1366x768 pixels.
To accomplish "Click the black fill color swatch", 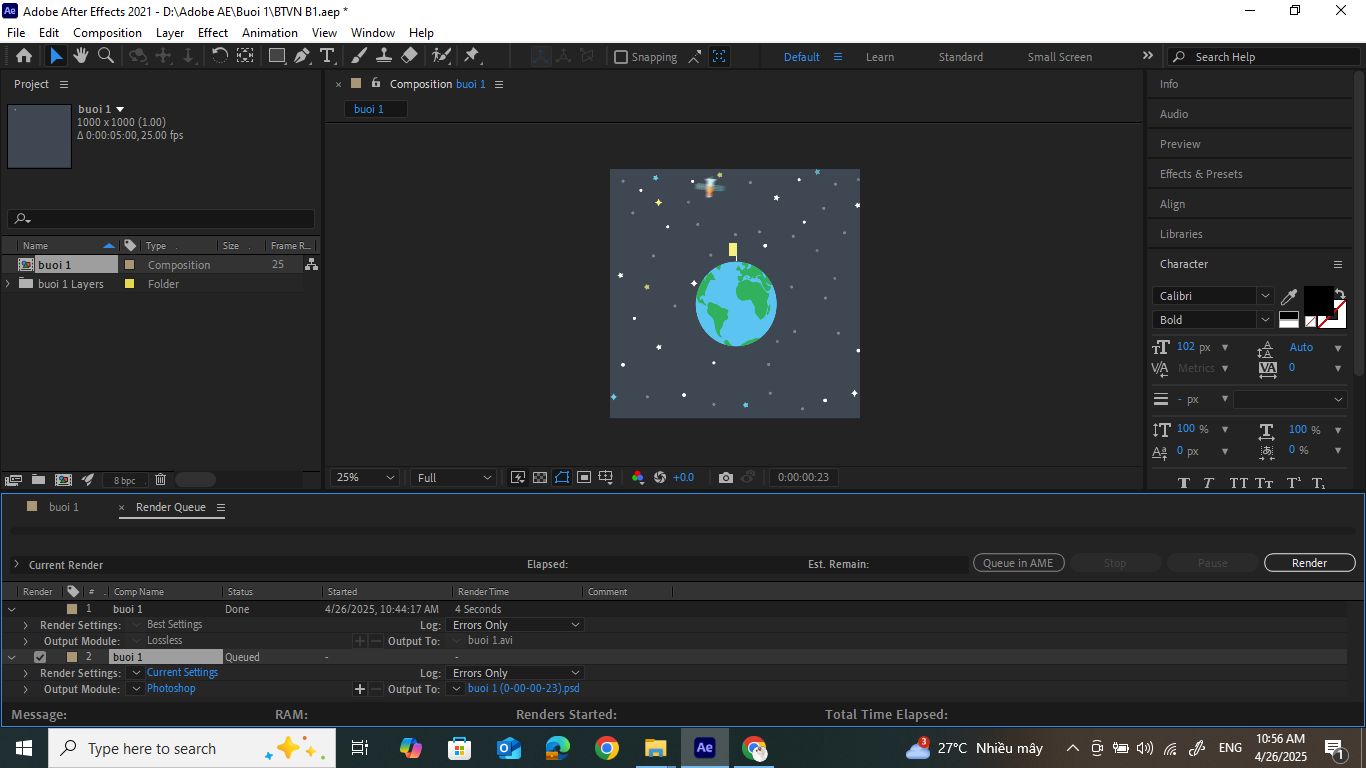I will 1317,300.
